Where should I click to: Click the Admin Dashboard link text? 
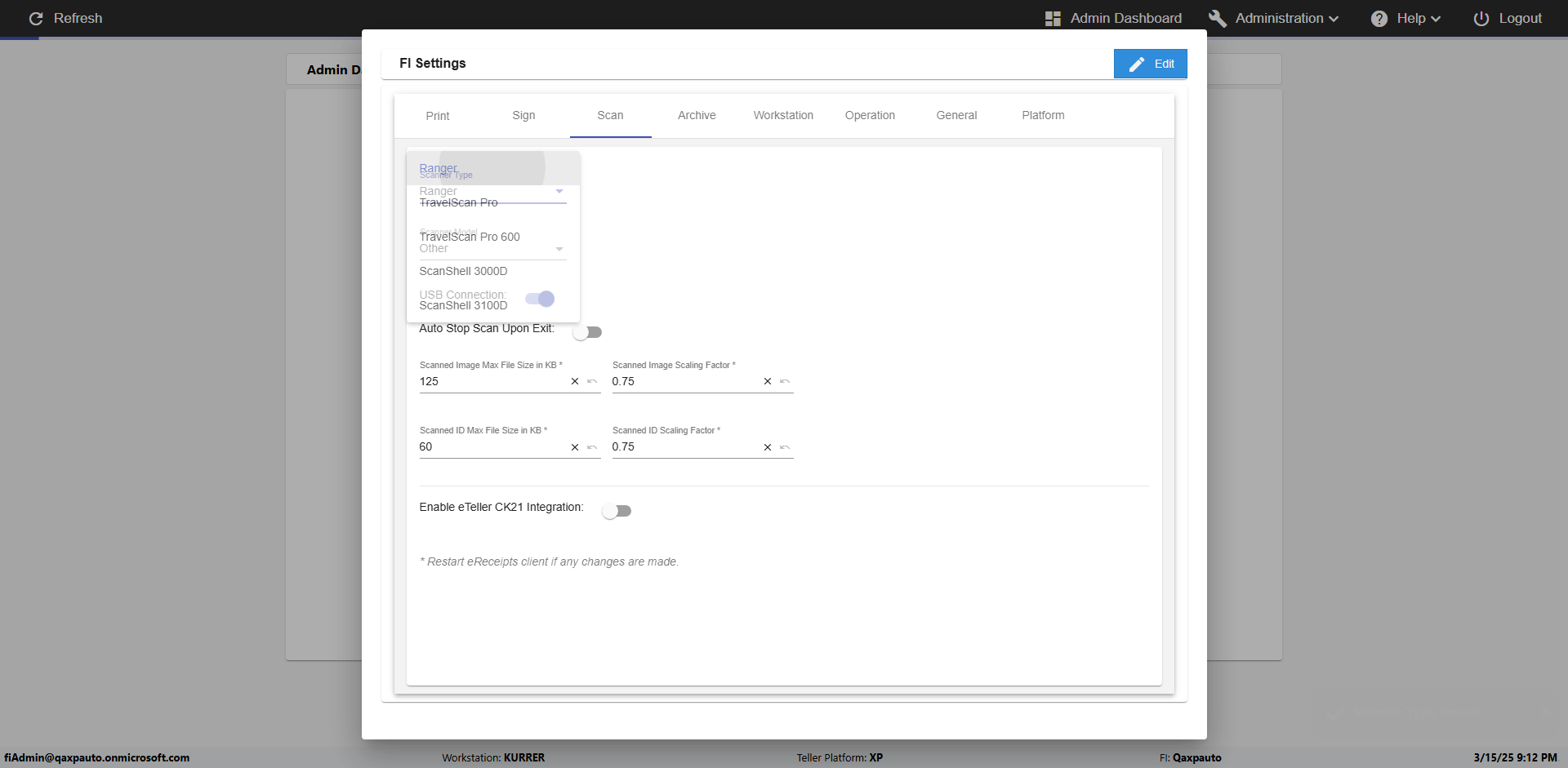(1126, 18)
